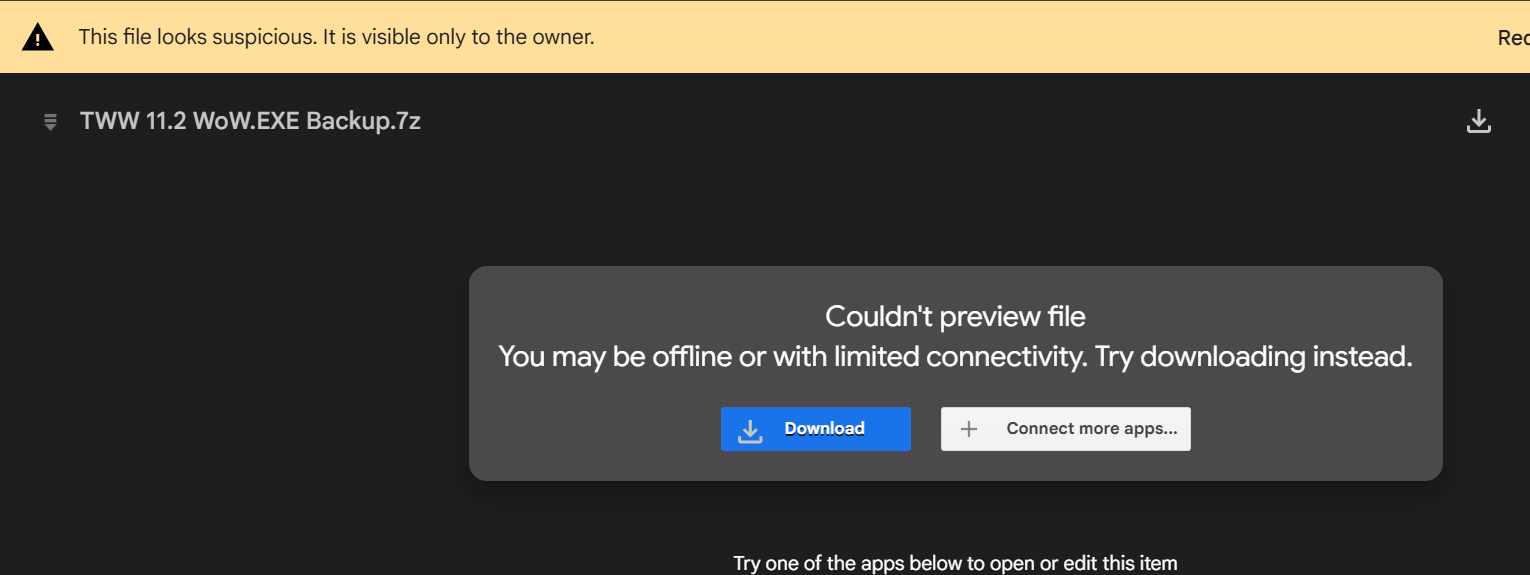The height and width of the screenshot is (575, 1530).
Task: Click the black warning triangle icon
Action: coord(37,38)
